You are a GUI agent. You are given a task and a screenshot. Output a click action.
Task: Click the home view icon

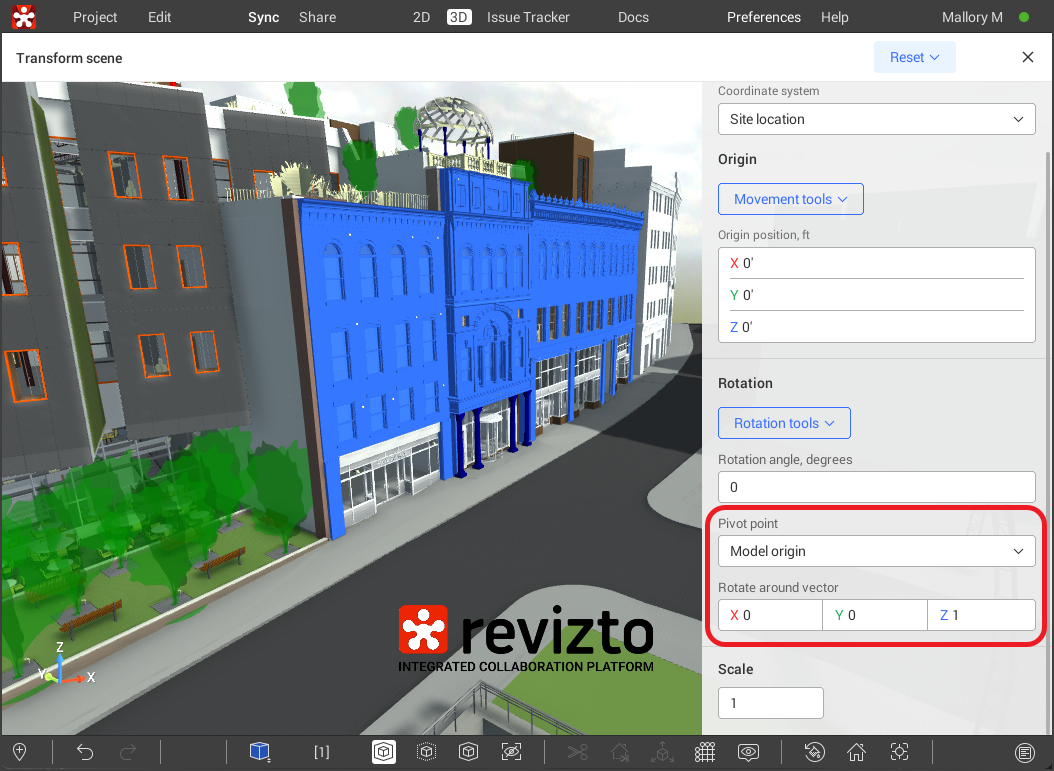coord(856,752)
